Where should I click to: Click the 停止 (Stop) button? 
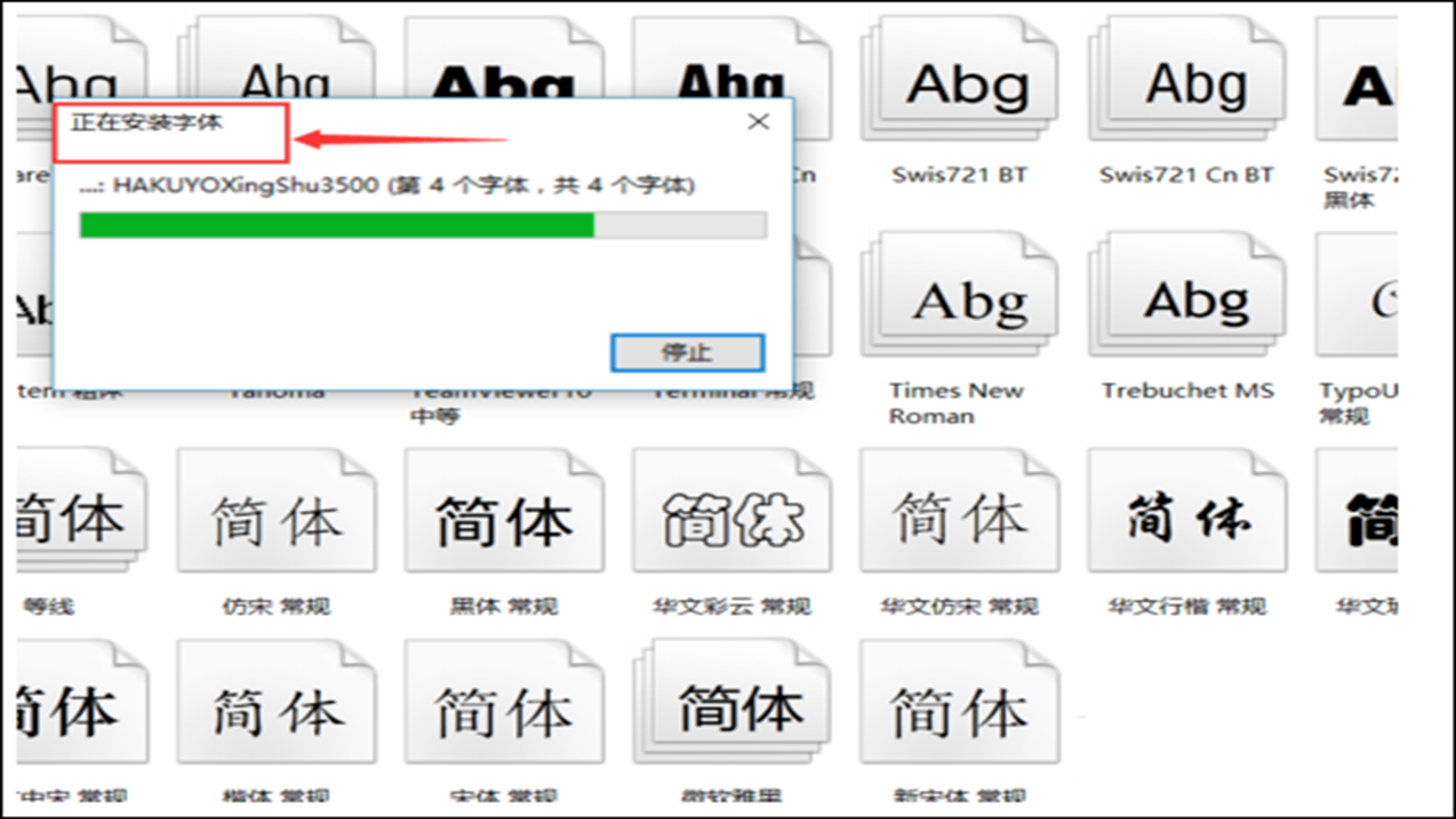click(687, 353)
